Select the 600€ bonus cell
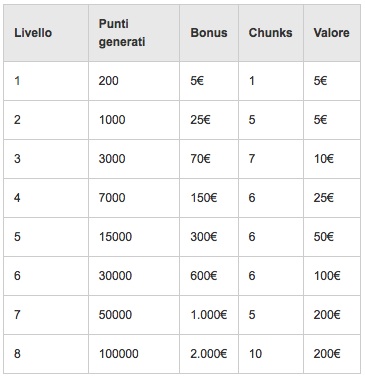 [x=209, y=276]
